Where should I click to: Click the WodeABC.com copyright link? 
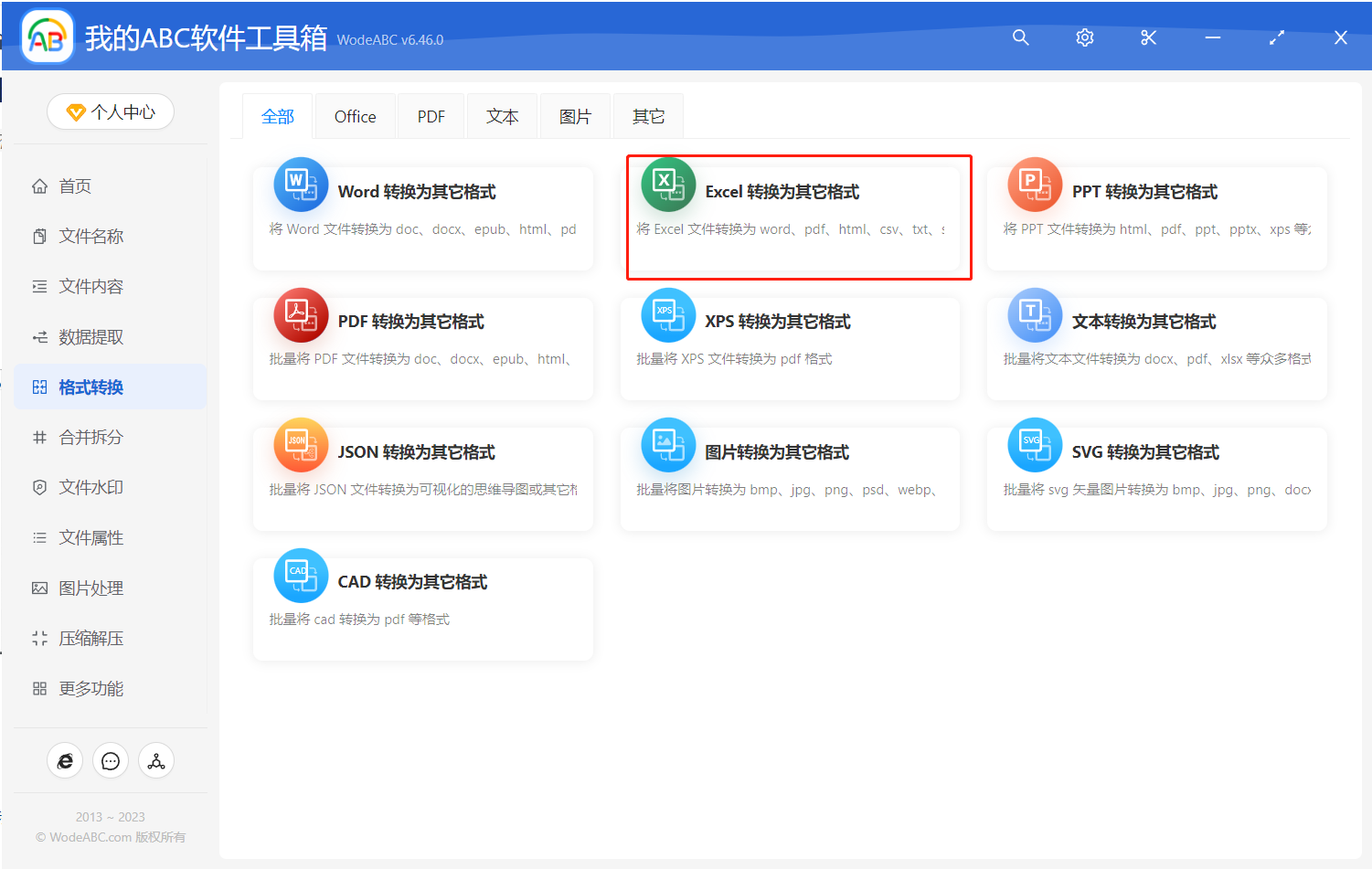[110, 836]
